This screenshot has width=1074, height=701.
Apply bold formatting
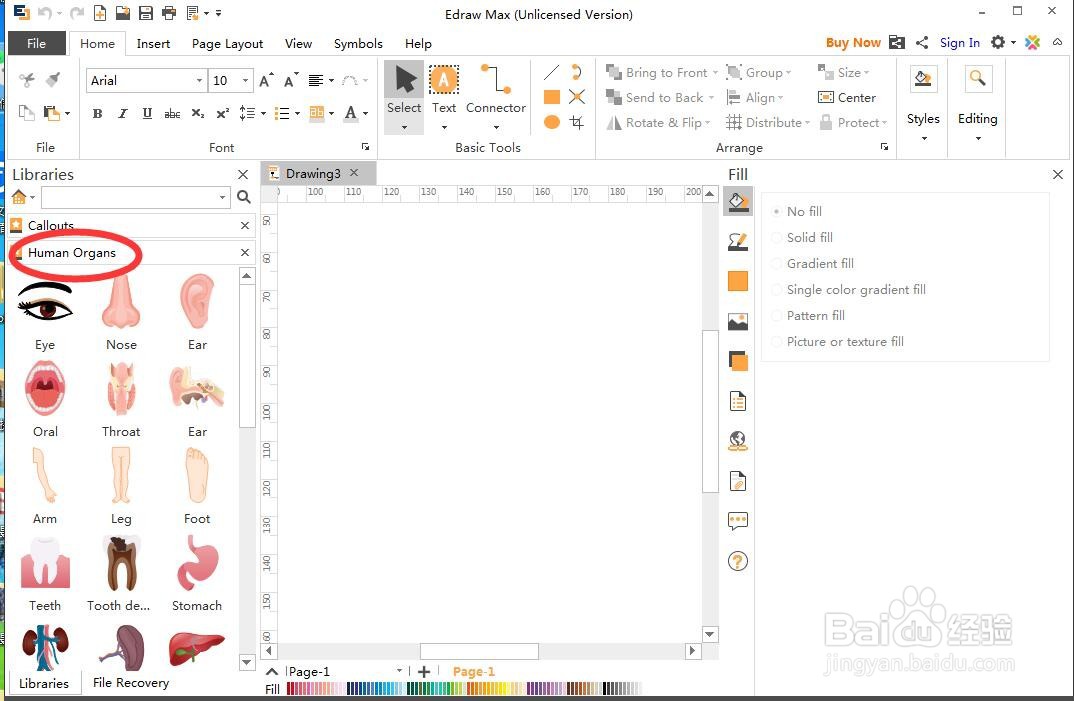click(97, 113)
